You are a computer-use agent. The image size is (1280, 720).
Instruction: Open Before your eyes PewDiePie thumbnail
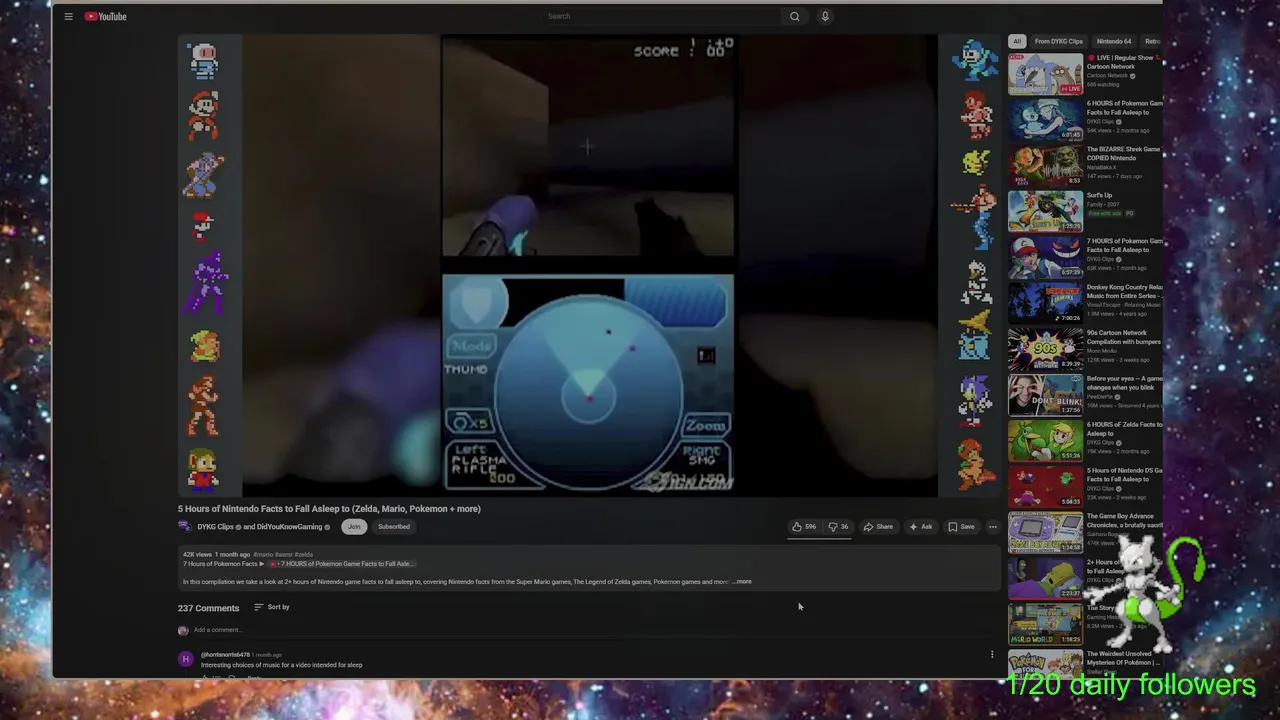tap(1045, 396)
